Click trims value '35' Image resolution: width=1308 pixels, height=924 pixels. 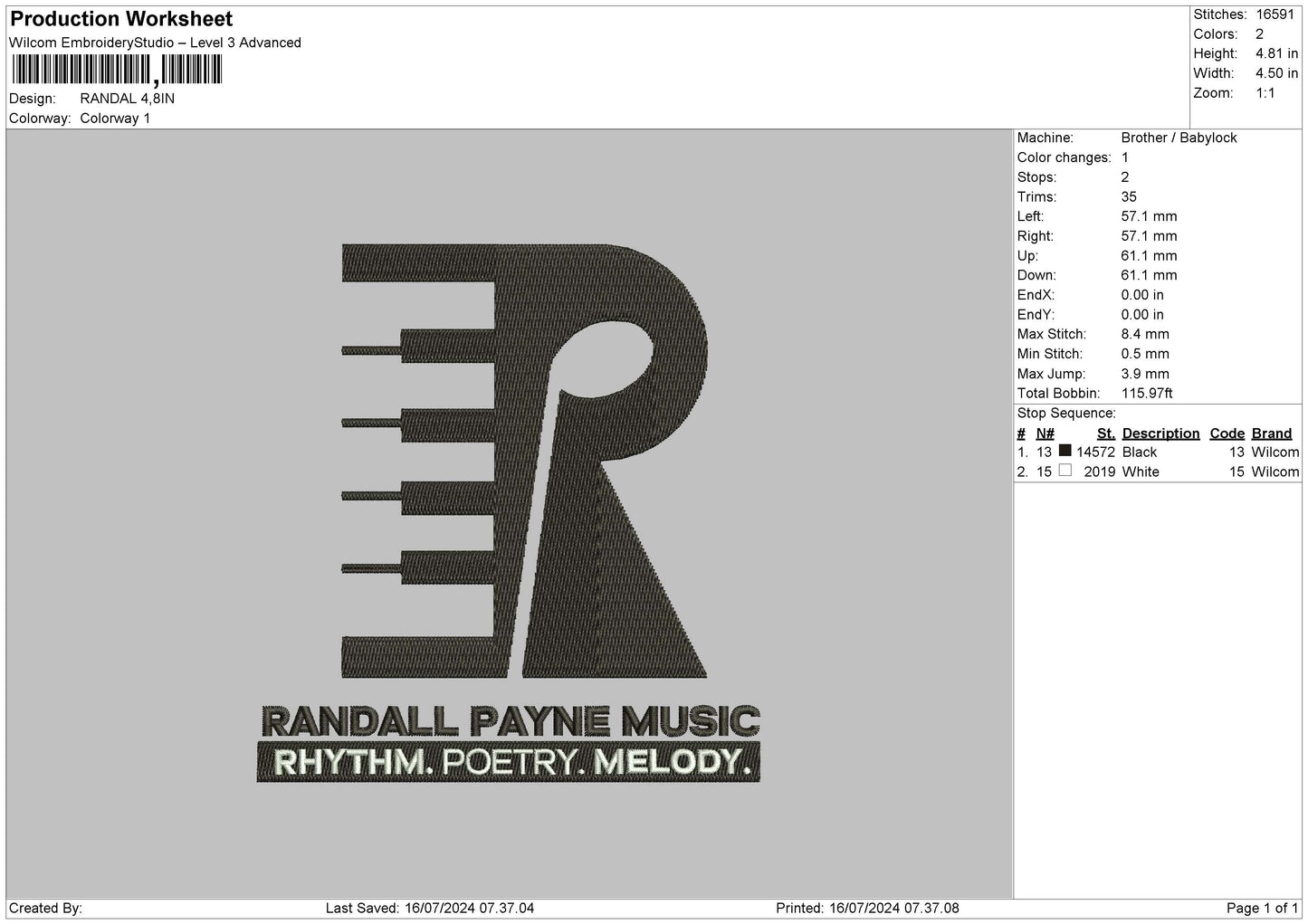(x=1129, y=196)
